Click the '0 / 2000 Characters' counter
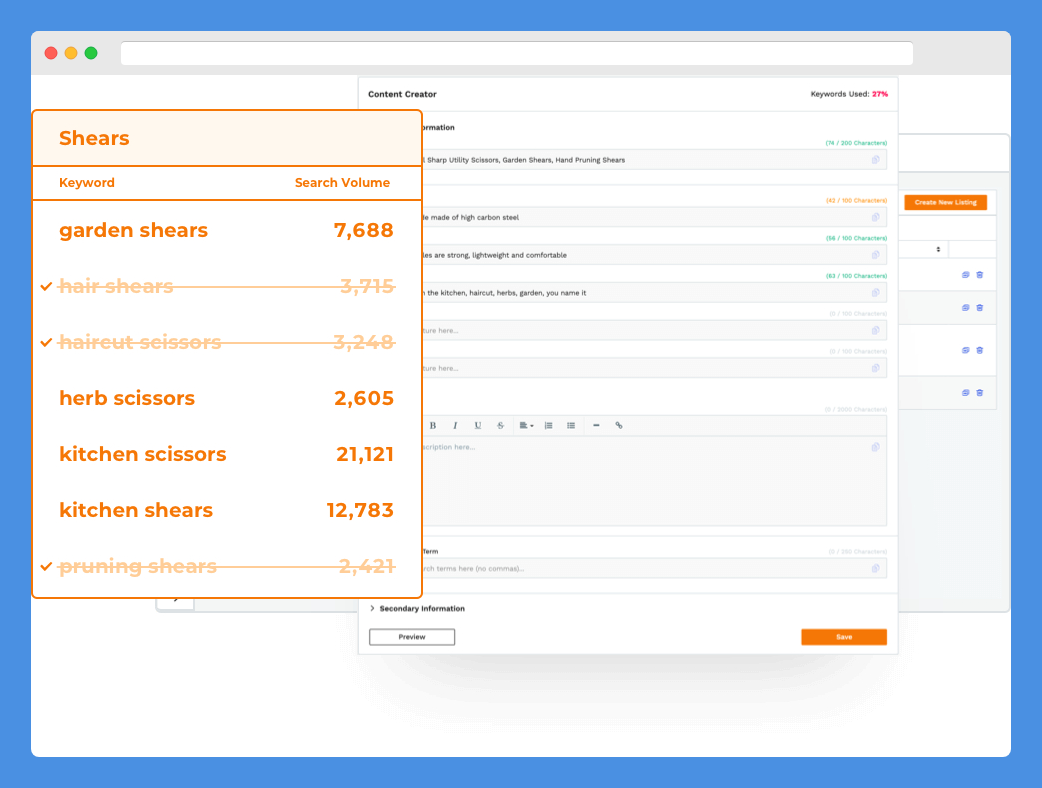 [x=856, y=409]
